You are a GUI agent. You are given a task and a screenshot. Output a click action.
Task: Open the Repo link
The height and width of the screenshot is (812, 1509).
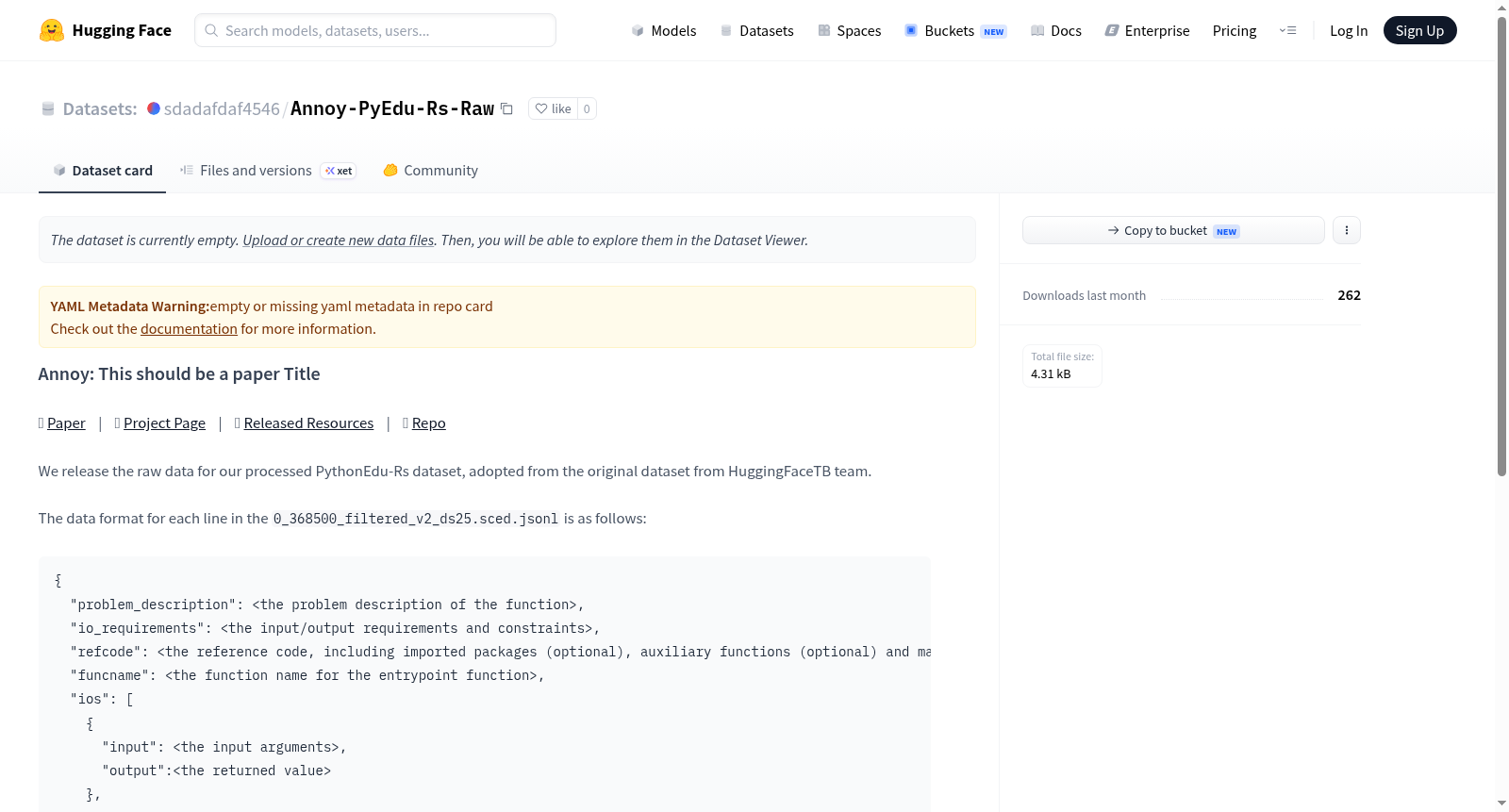[x=429, y=423]
